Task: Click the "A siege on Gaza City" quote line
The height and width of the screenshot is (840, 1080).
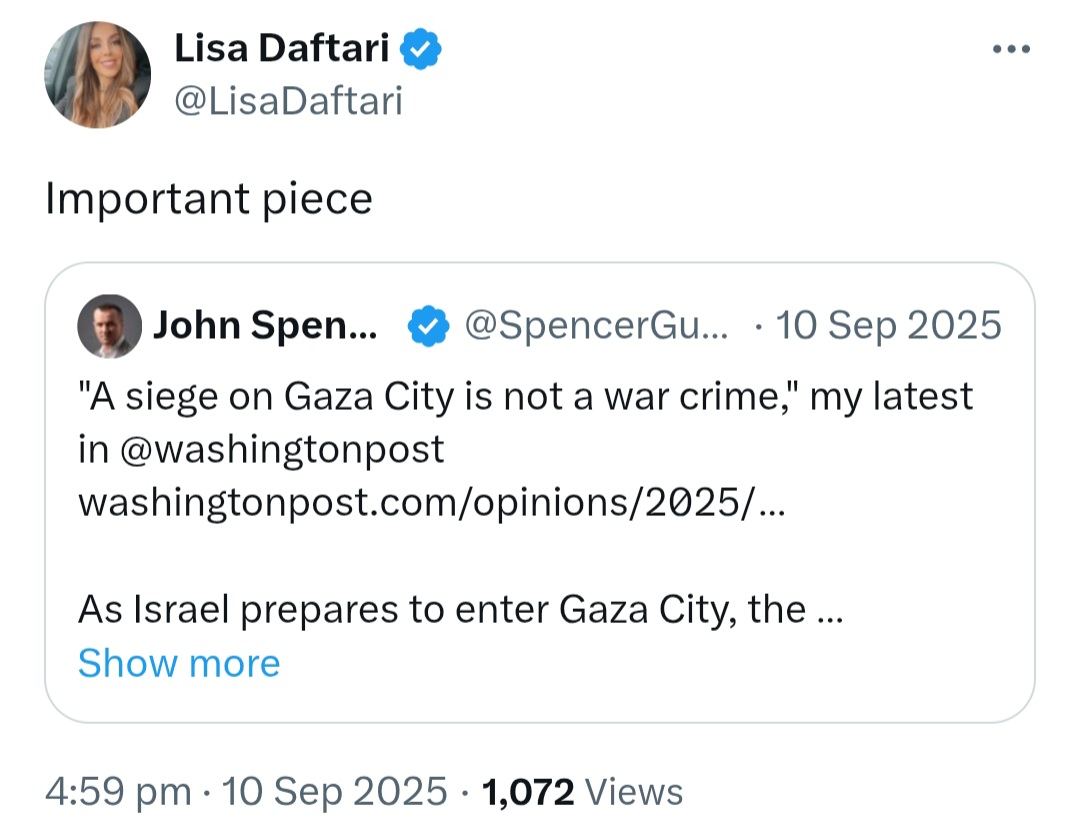Action: (x=525, y=397)
